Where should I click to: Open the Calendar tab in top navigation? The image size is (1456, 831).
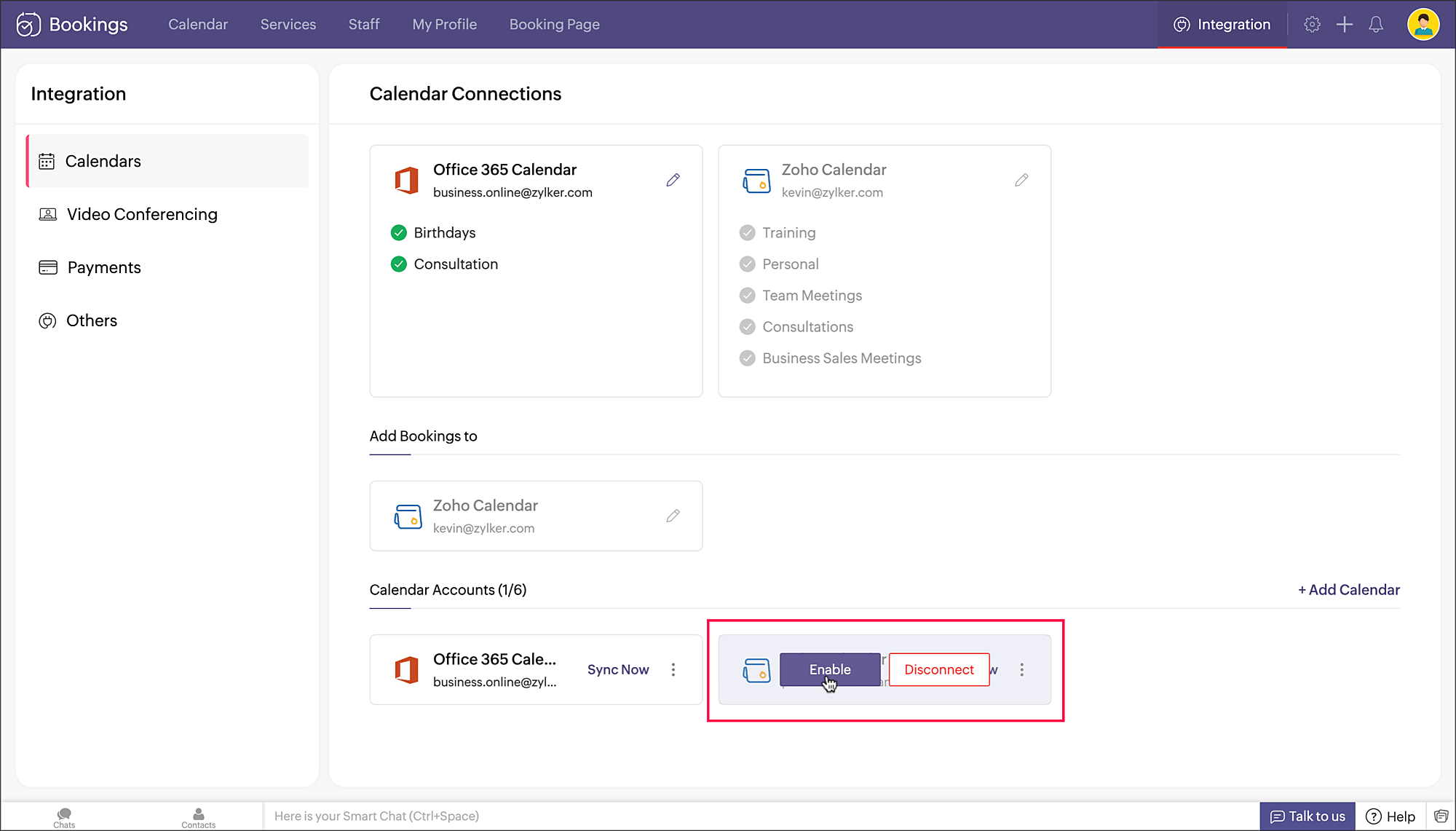click(x=198, y=24)
